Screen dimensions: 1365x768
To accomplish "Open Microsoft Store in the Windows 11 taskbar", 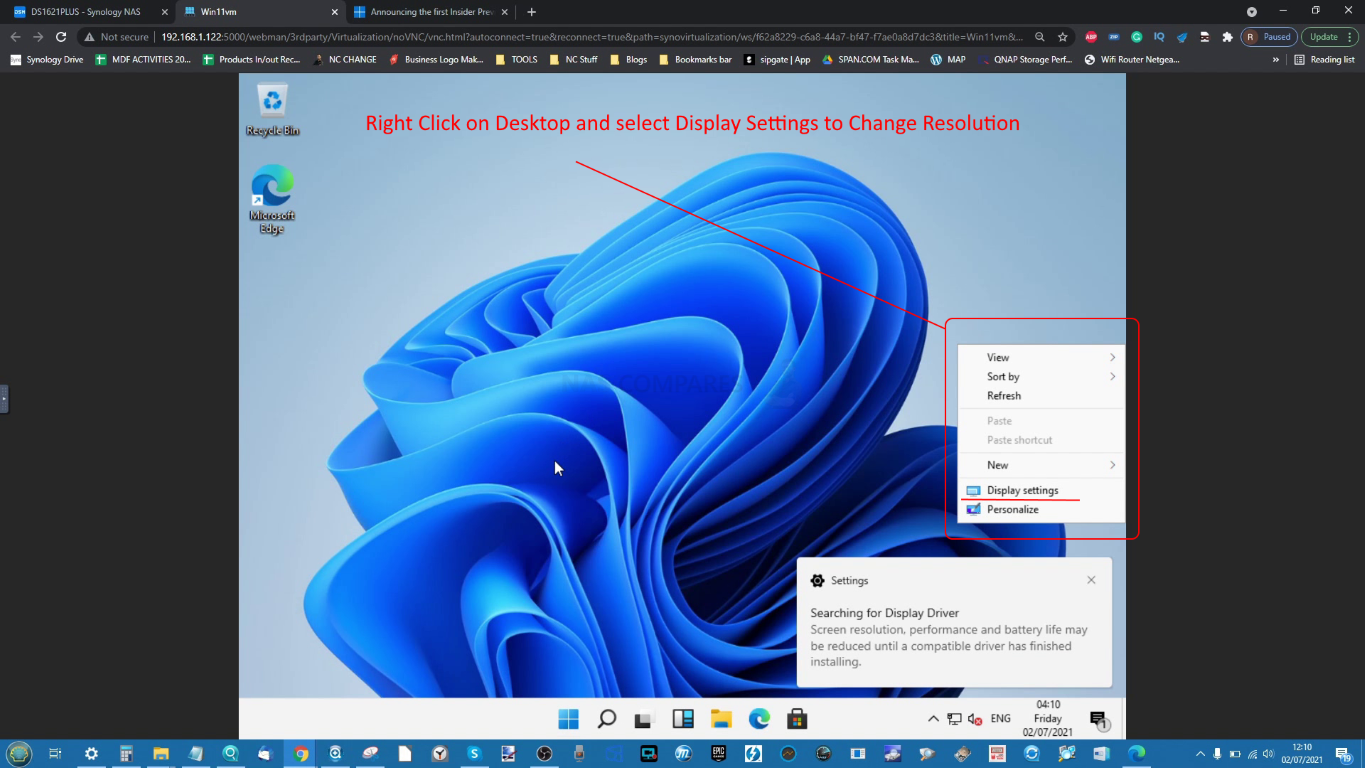I will pos(797,719).
